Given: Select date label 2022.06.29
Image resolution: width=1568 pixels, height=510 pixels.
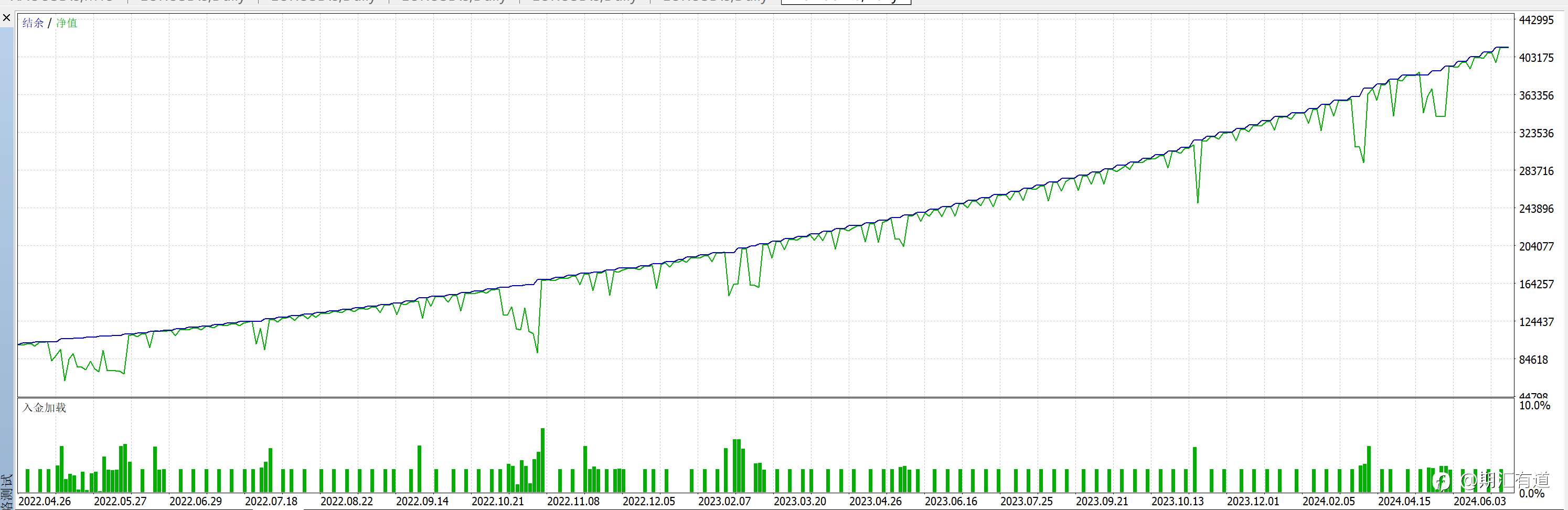Looking at the screenshot, I should pyautogui.click(x=196, y=502).
